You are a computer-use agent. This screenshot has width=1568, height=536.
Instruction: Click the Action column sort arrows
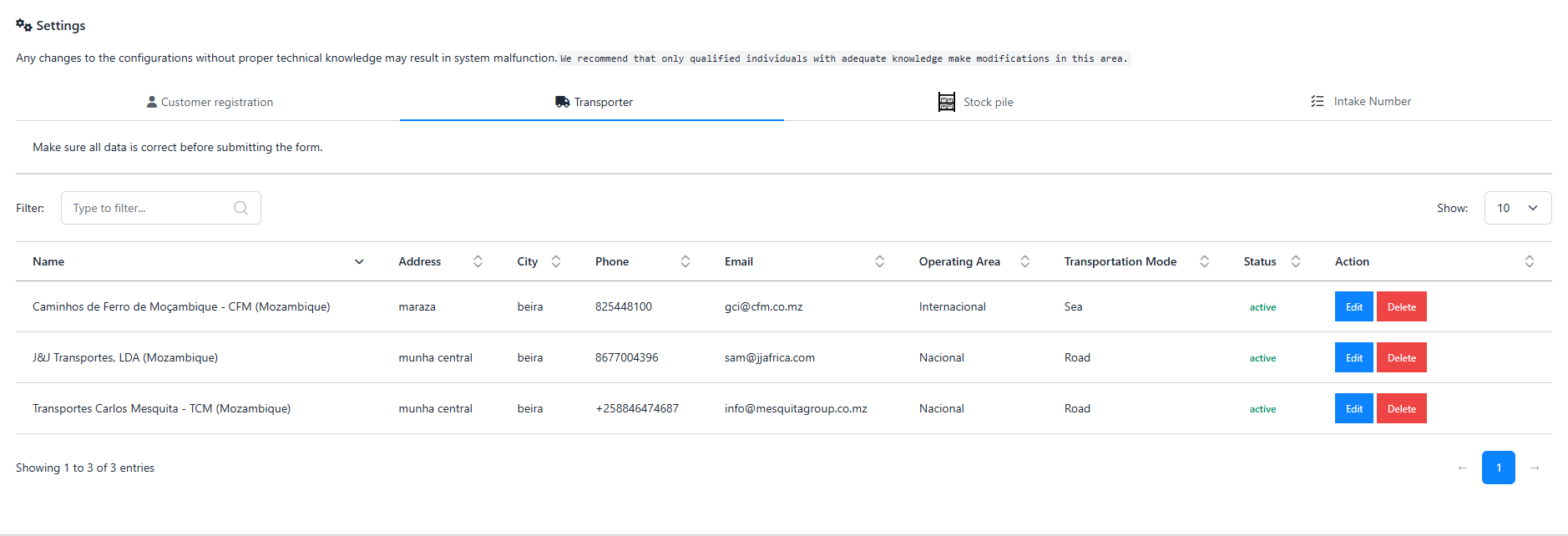(x=1529, y=261)
